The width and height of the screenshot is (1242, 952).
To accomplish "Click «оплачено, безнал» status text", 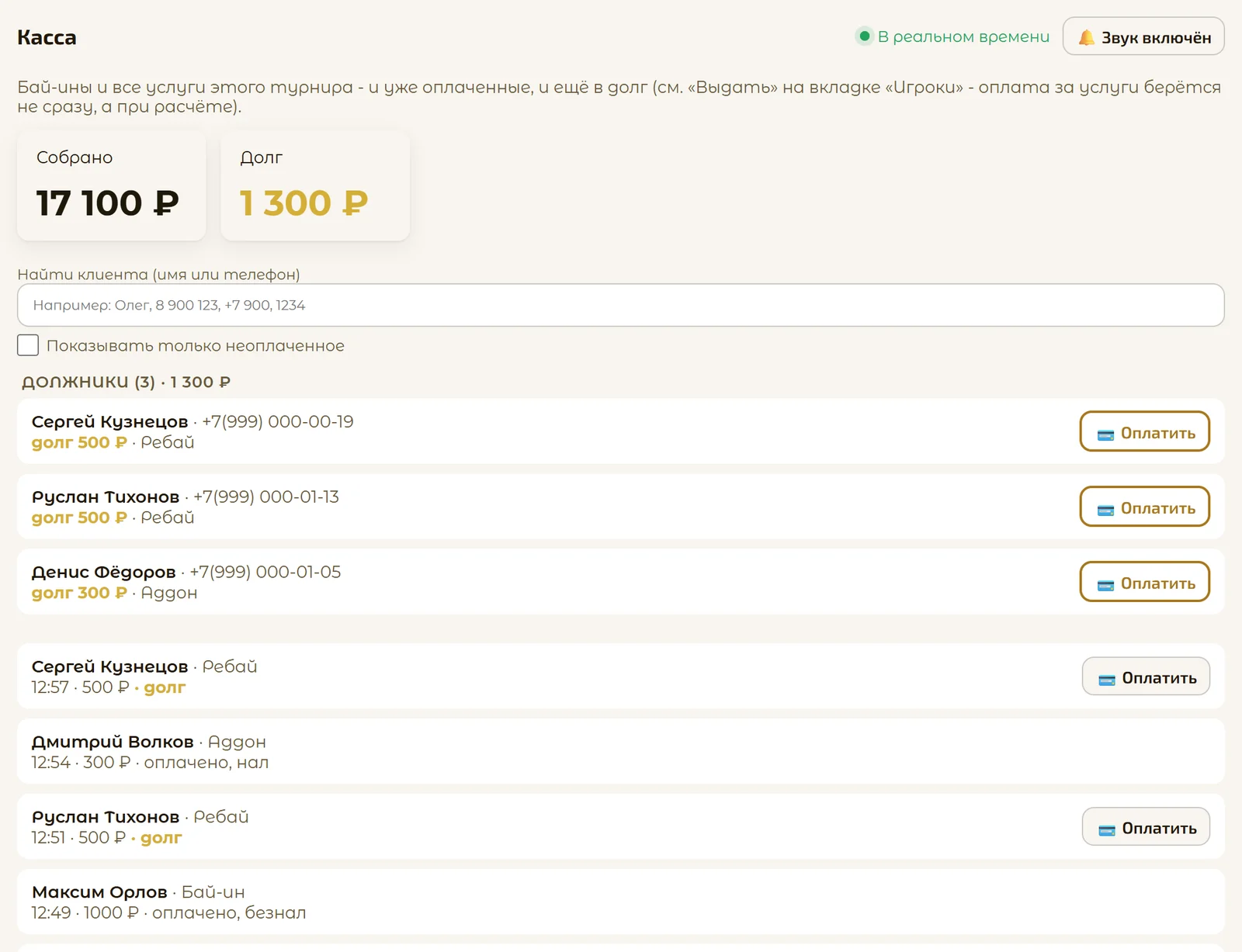I will point(229,912).
